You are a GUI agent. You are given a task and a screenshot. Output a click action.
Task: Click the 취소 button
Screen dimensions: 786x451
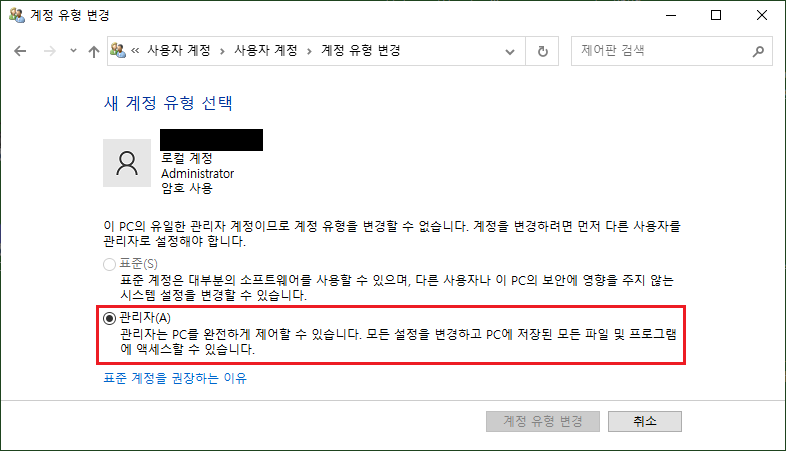[645, 421]
